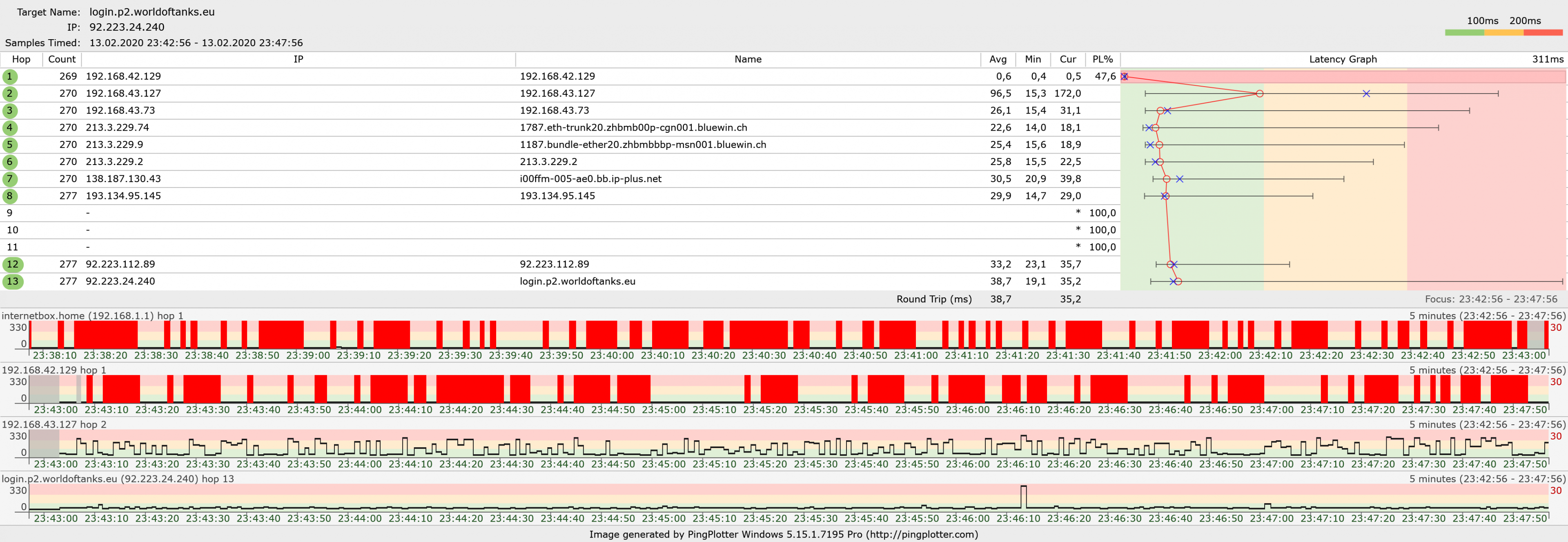Click the hop 4 green circle icon

tap(10, 128)
